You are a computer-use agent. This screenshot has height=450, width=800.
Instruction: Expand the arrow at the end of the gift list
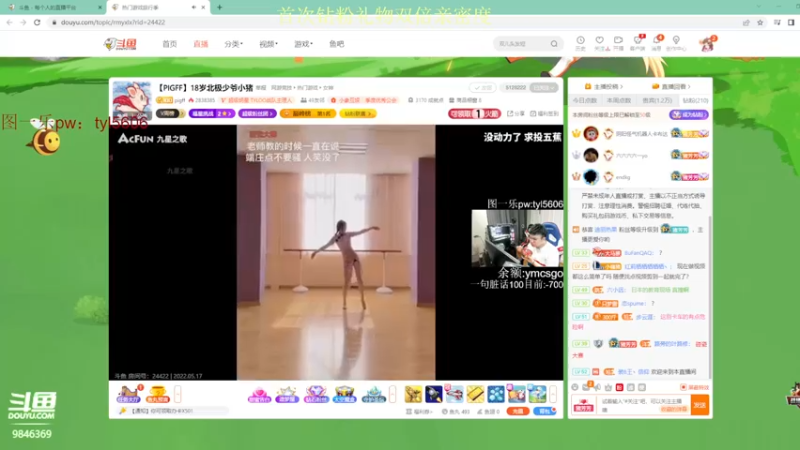click(553, 394)
